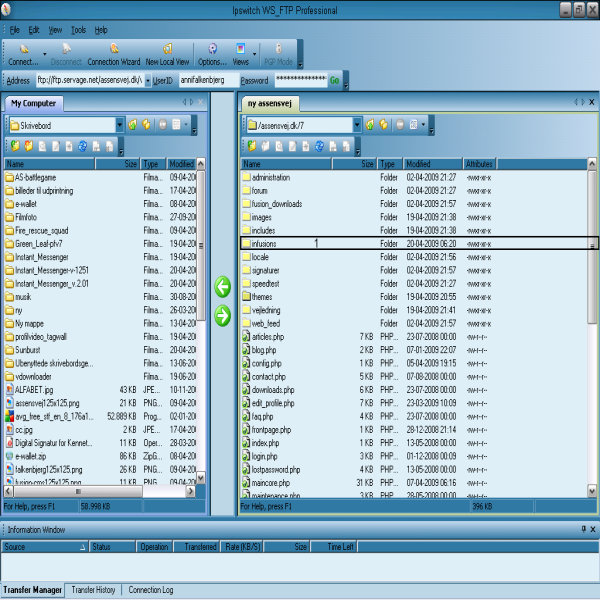Click the edit-file pencil icon in My Computer toolbar
600x600 pixels.
(x=56, y=146)
